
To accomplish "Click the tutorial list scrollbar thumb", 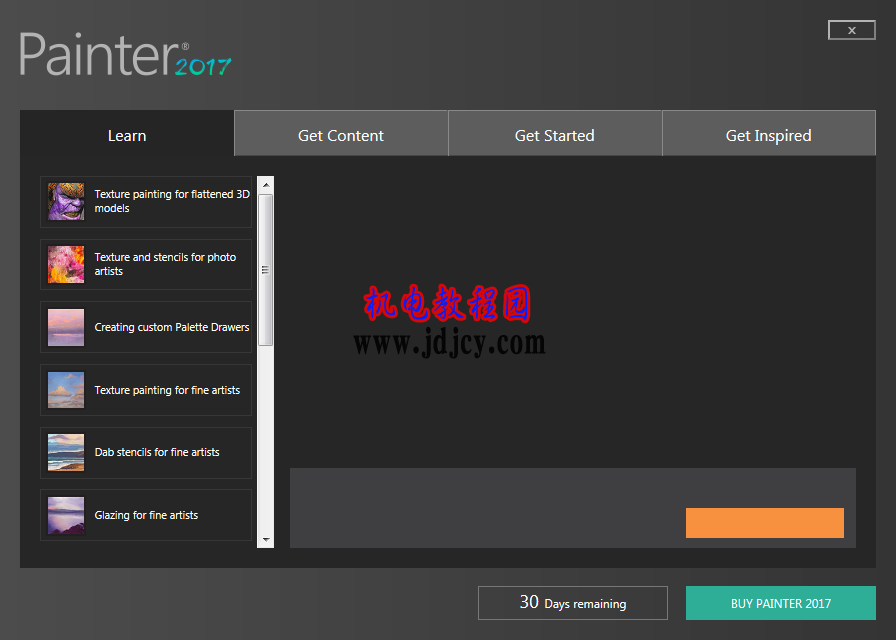I will (x=266, y=270).
